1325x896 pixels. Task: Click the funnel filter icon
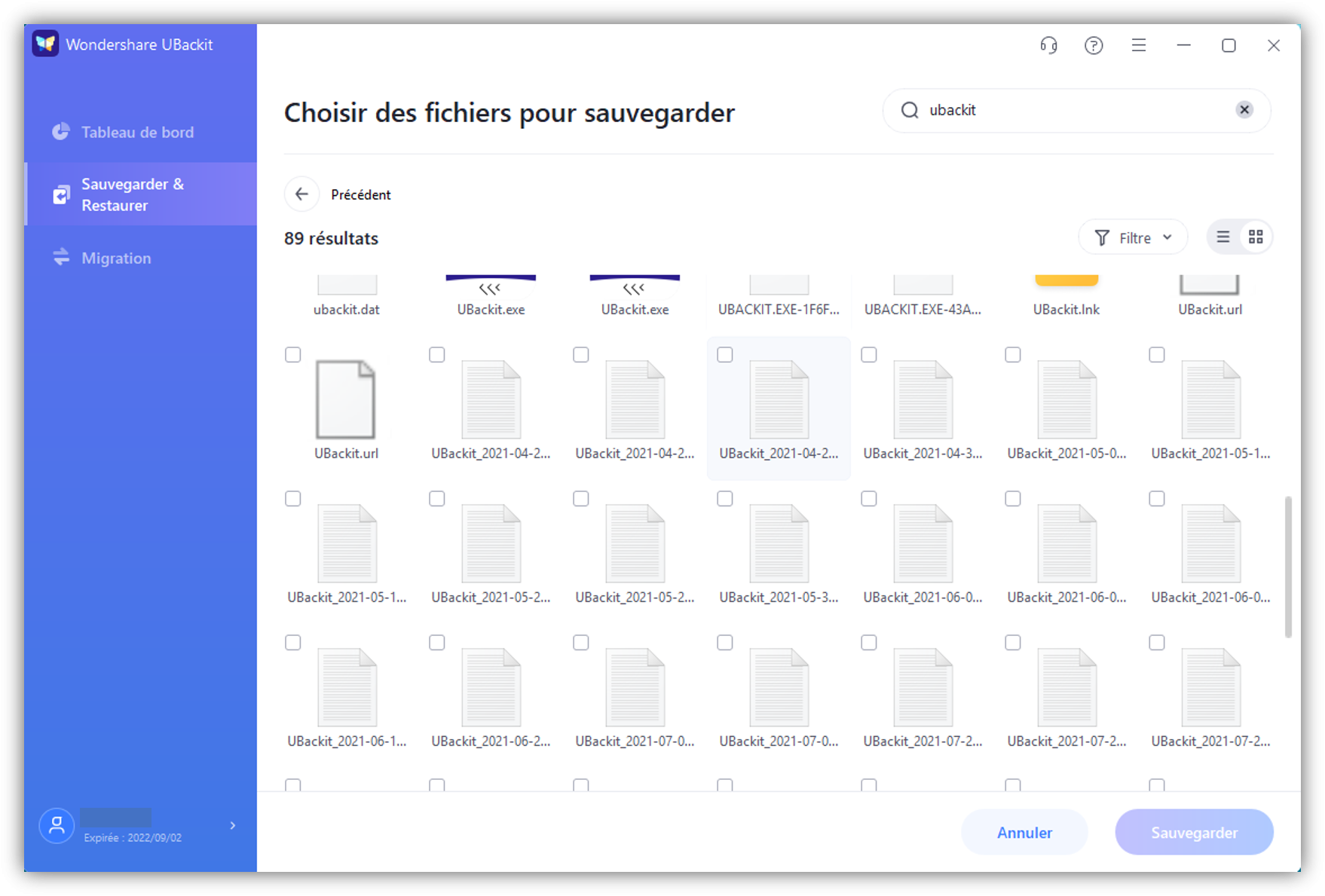pyautogui.click(x=1102, y=238)
